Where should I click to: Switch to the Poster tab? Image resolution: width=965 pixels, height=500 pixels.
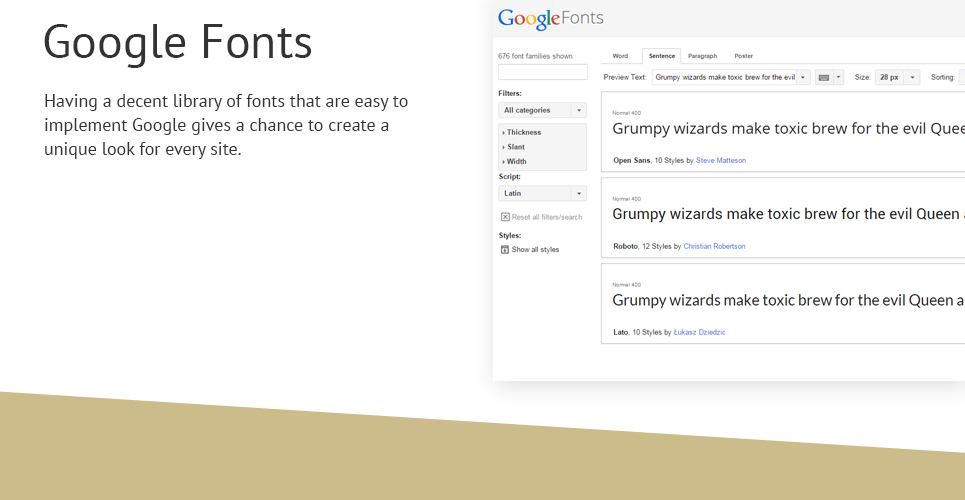(x=743, y=56)
